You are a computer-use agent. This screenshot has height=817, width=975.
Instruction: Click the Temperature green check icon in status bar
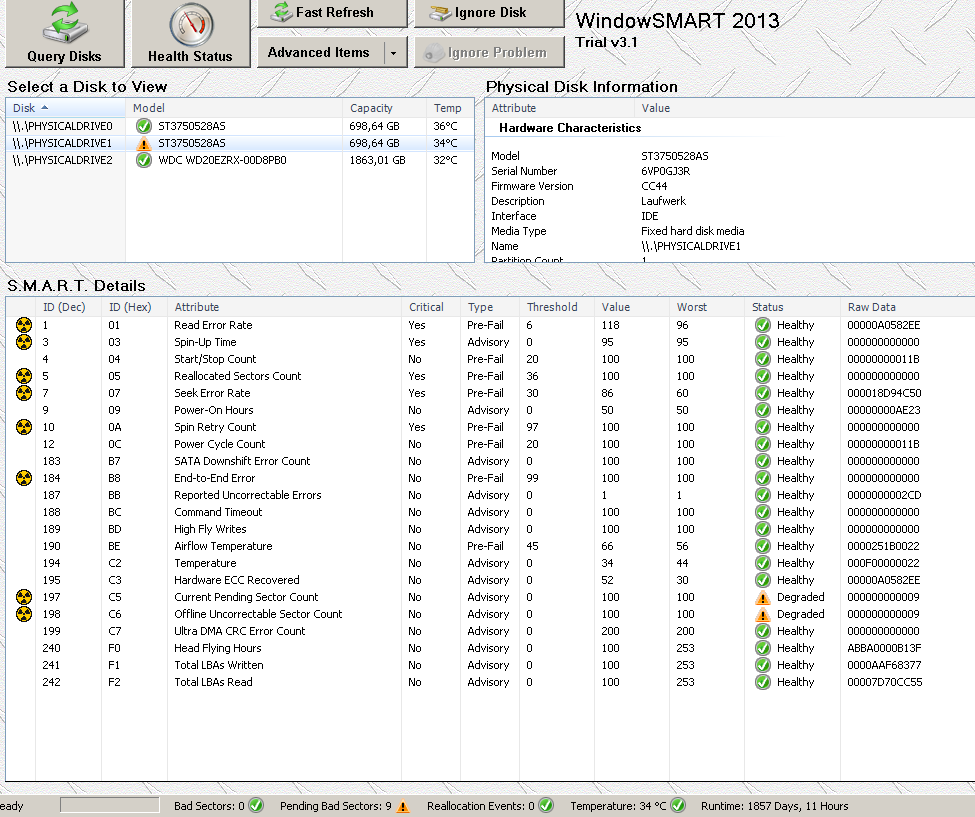[x=678, y=805]
